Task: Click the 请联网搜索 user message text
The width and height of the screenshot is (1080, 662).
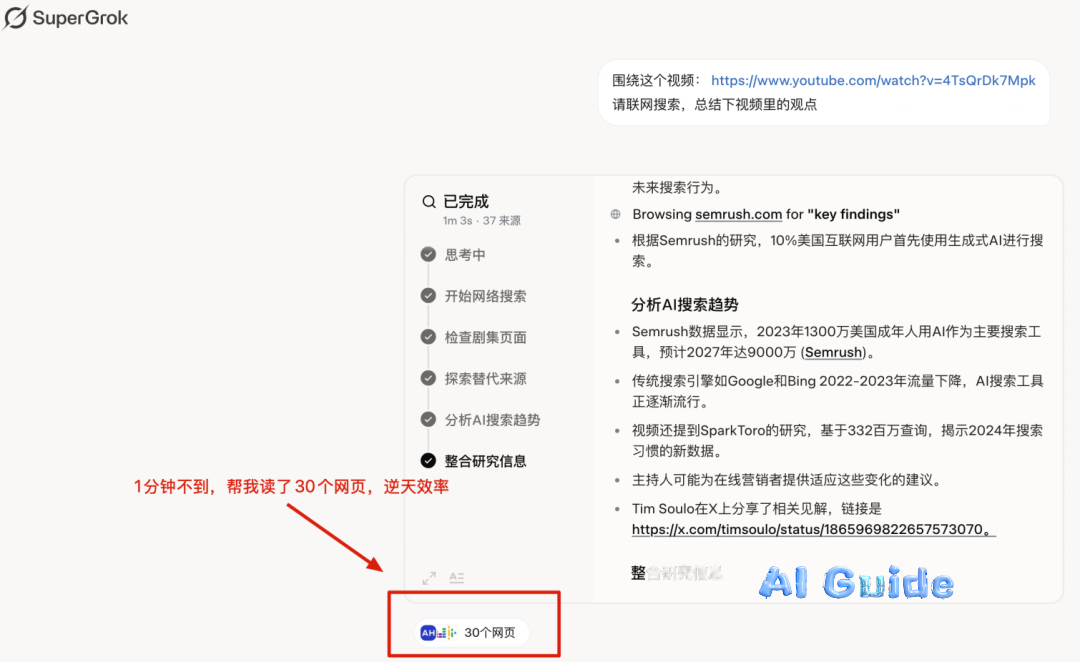Action: point(714,105)
